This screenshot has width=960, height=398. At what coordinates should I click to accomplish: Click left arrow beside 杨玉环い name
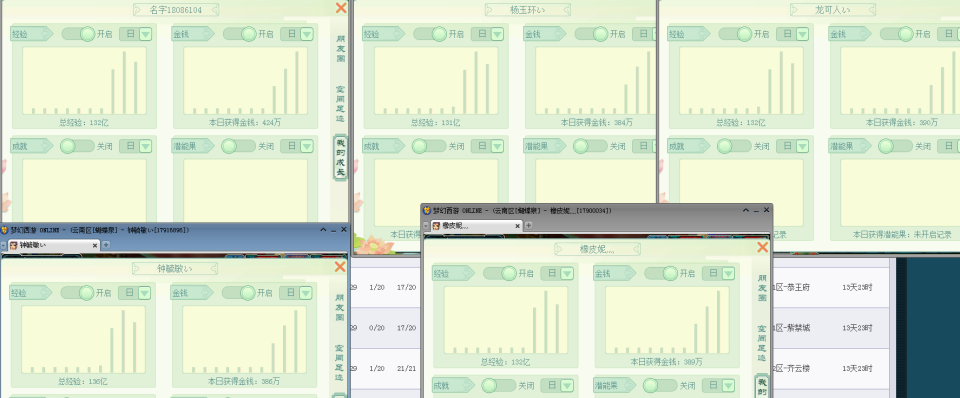pyautogui.click(x=490, y=10)
